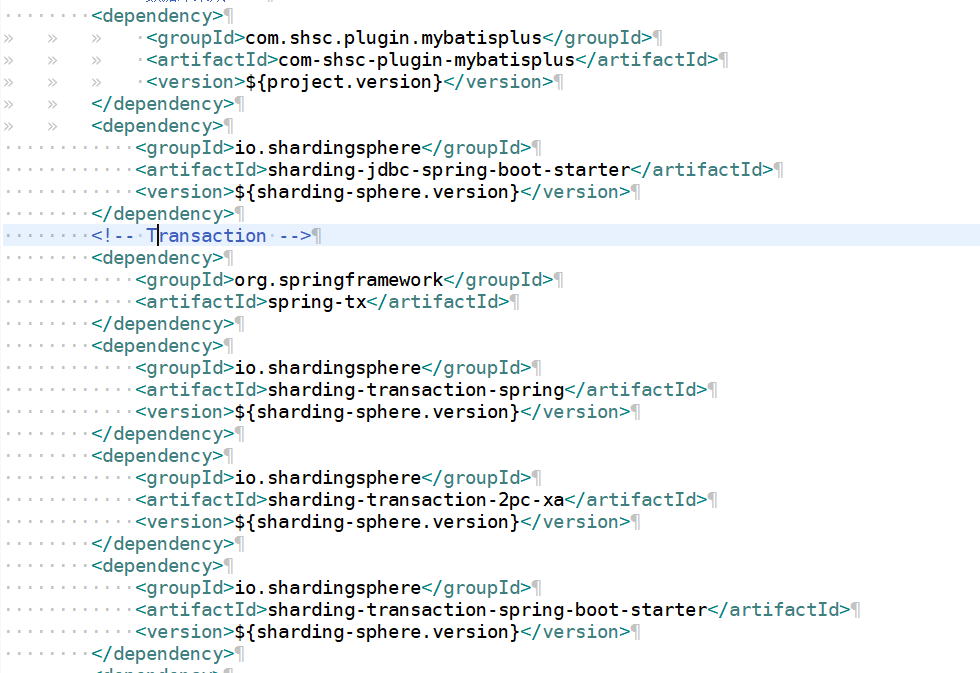This screenshot has height=673, width=980.
Task: Click io.shardingsphere groupId above sharding-transaction-spring-boot-starter
Action: click(328, 588)
